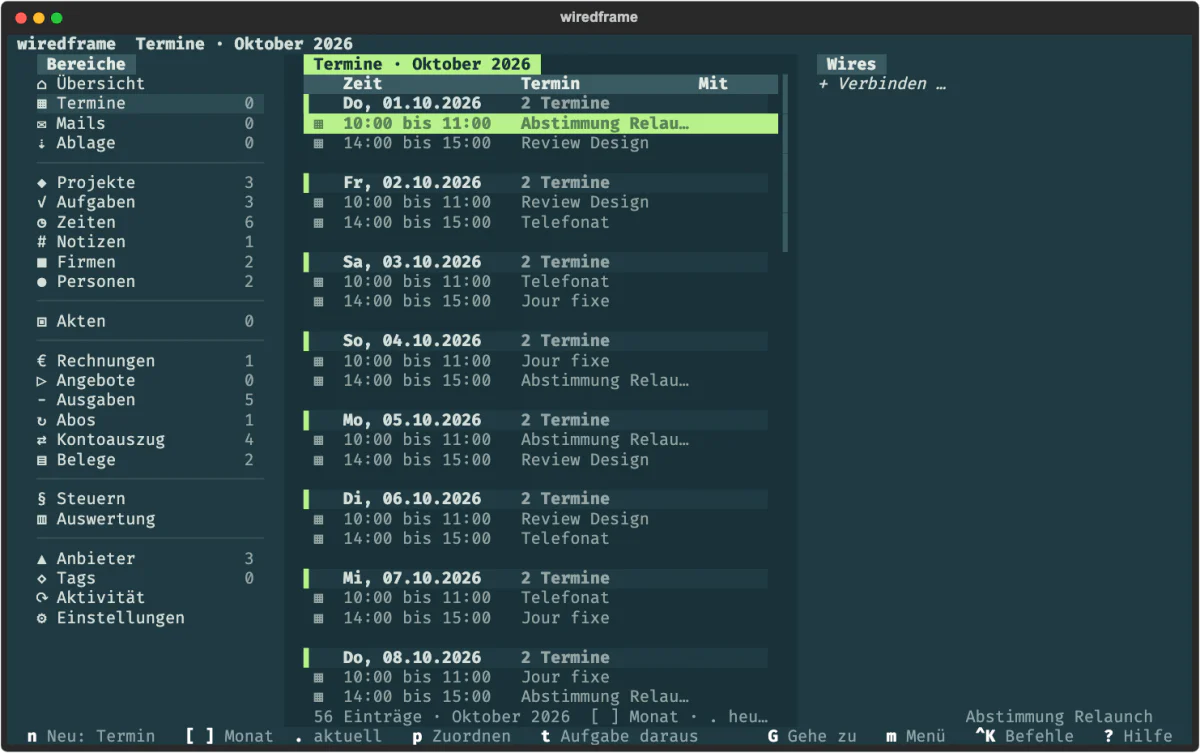Click the calendar icon of the highlighted Abstimmung Relaunch row
Viewport: 1200px width, 753px height.
[x=319, y=124]
